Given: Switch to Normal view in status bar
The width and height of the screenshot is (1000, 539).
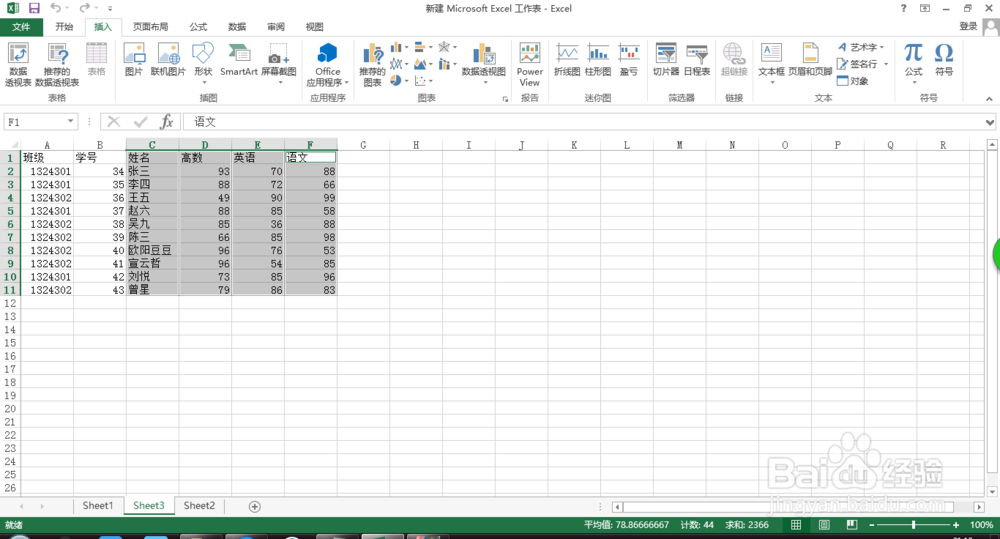Looking at the screenshot, I should tap(796, 525).
